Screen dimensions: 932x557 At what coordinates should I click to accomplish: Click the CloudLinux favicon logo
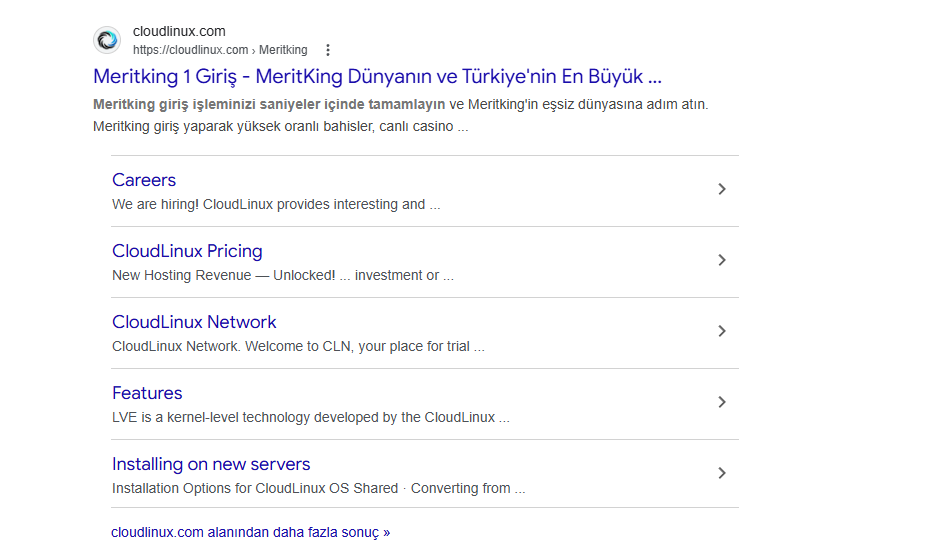(107, 40)
